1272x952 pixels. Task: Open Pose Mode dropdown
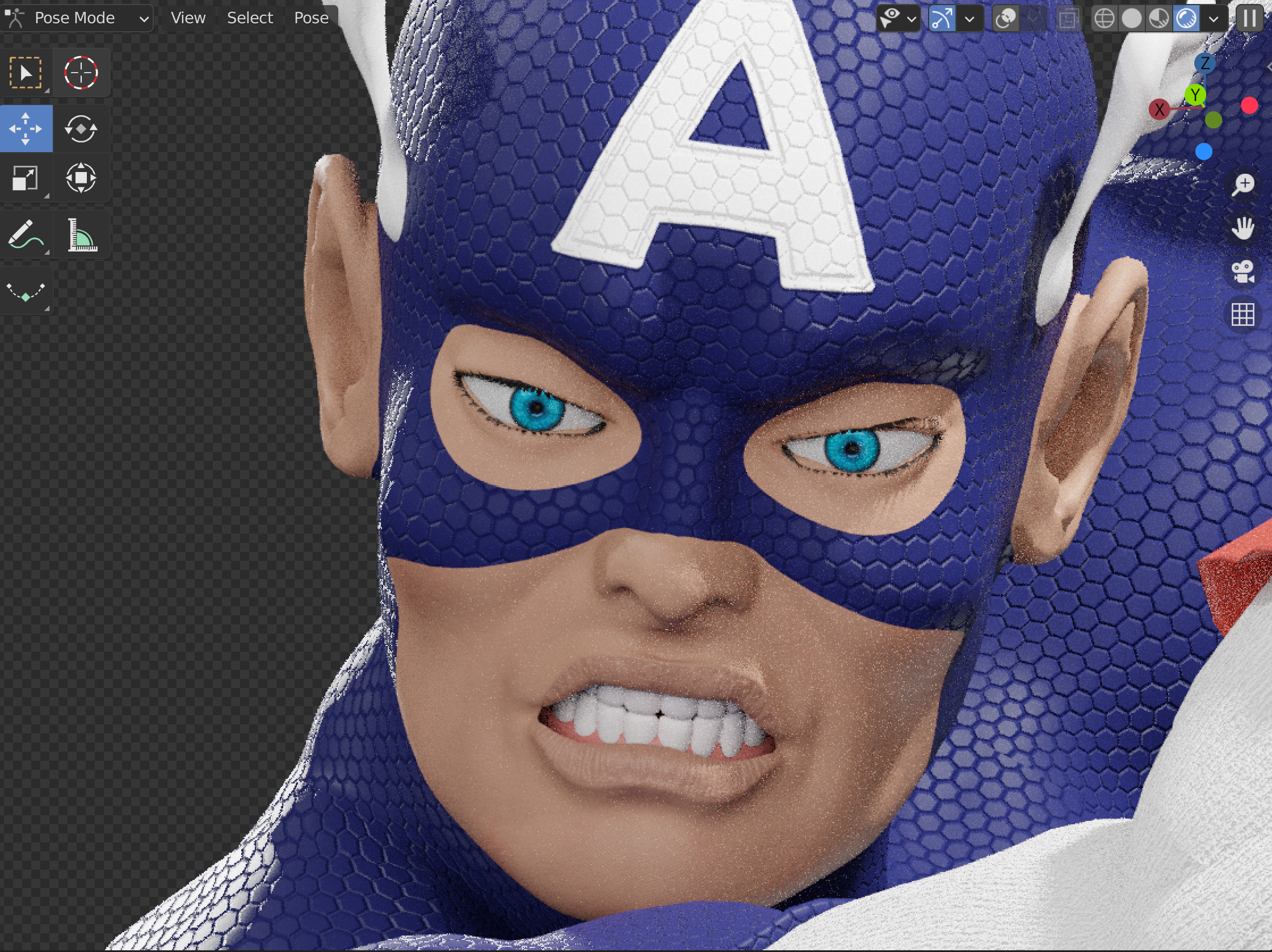point(78,18)
